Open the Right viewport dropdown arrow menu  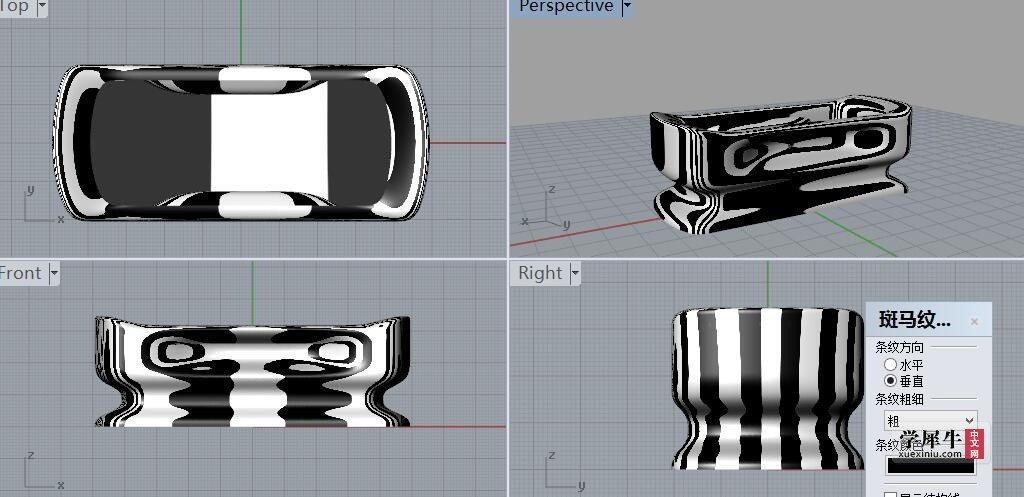[x=575, y=273]
